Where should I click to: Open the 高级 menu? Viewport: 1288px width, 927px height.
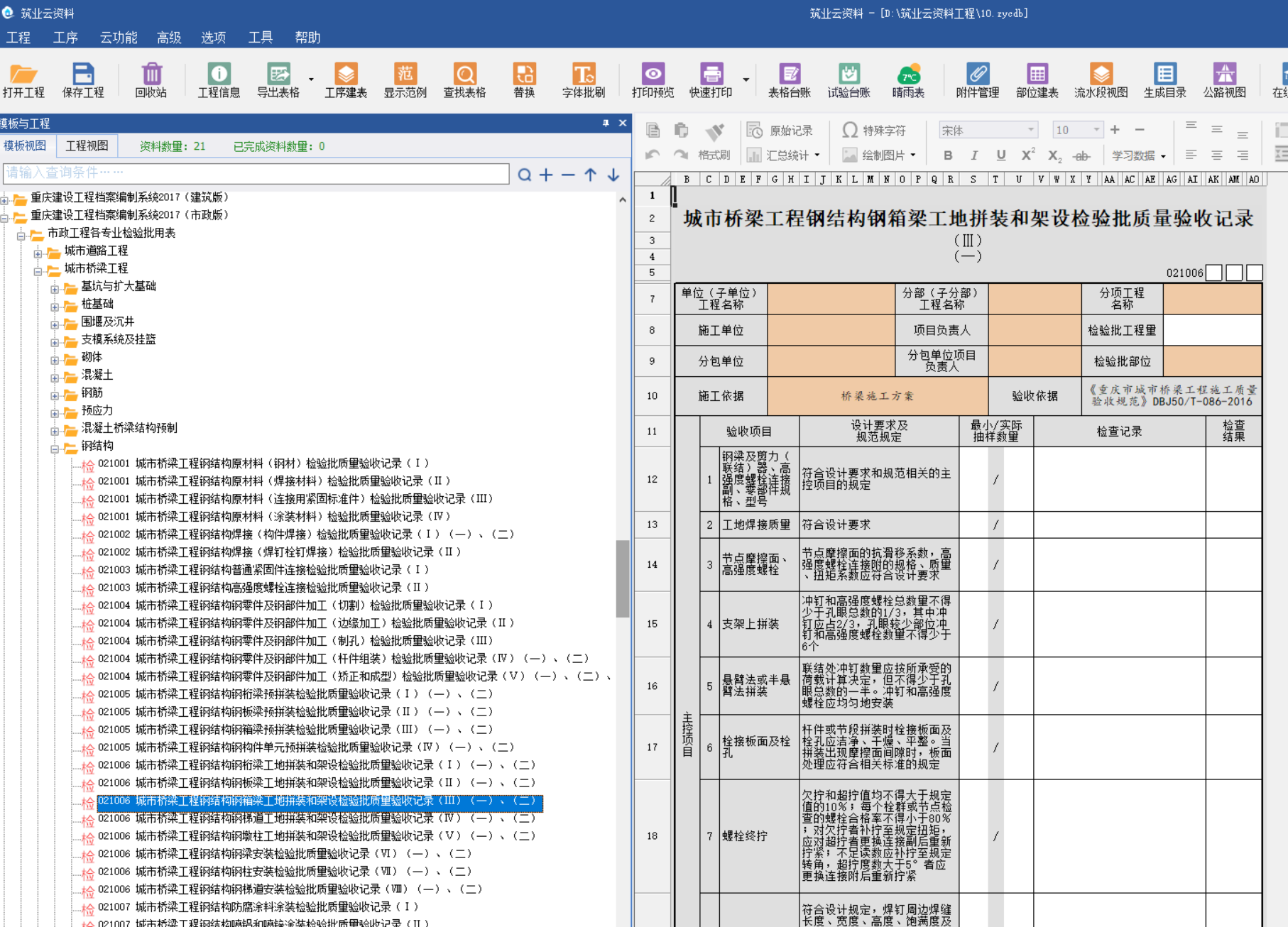tap(169, 37)
